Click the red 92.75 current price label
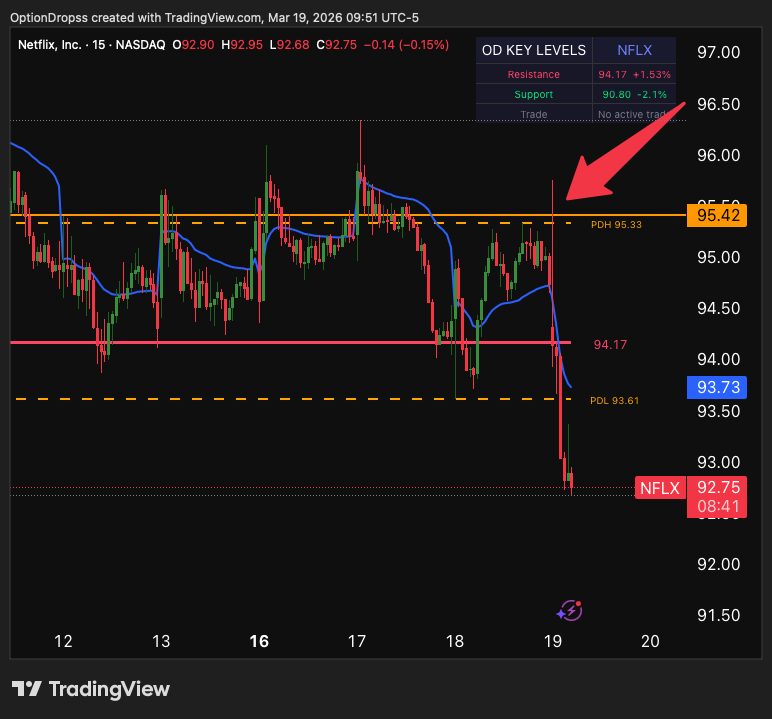Image resolution: width=772 pixels, height=719 pixels. click(718, 487)
